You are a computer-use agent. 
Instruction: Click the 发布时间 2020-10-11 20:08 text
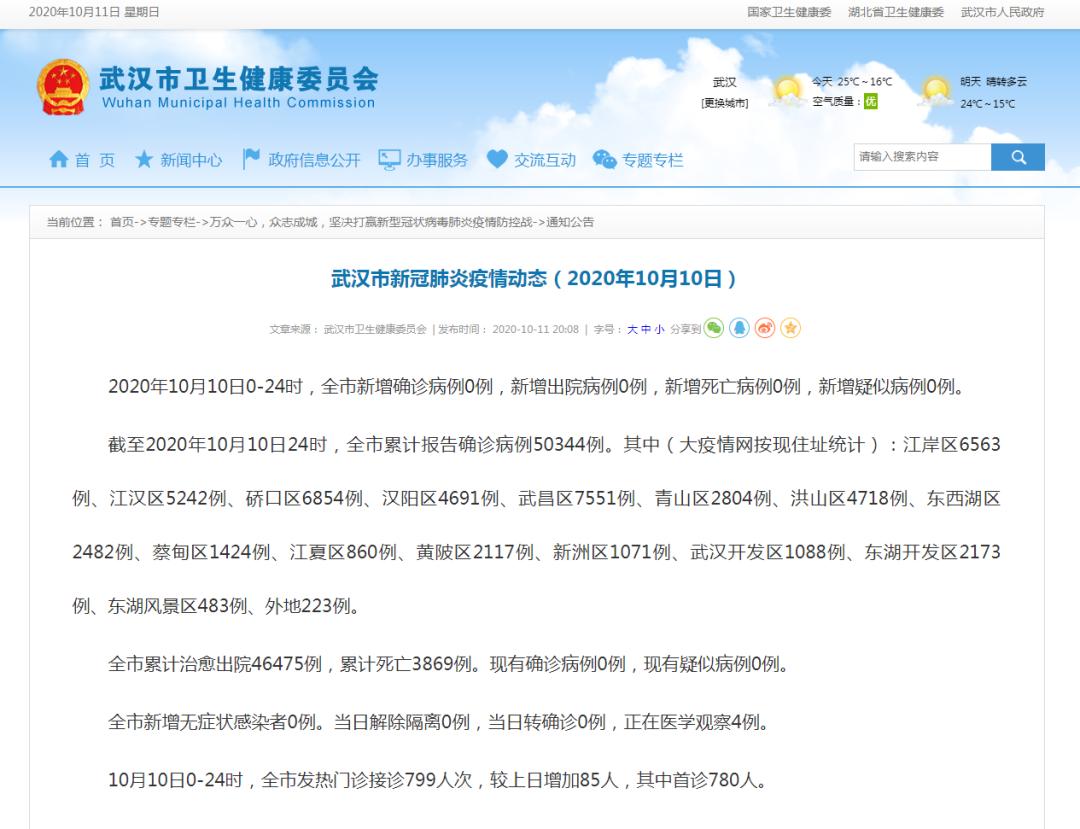coord(508,329)
